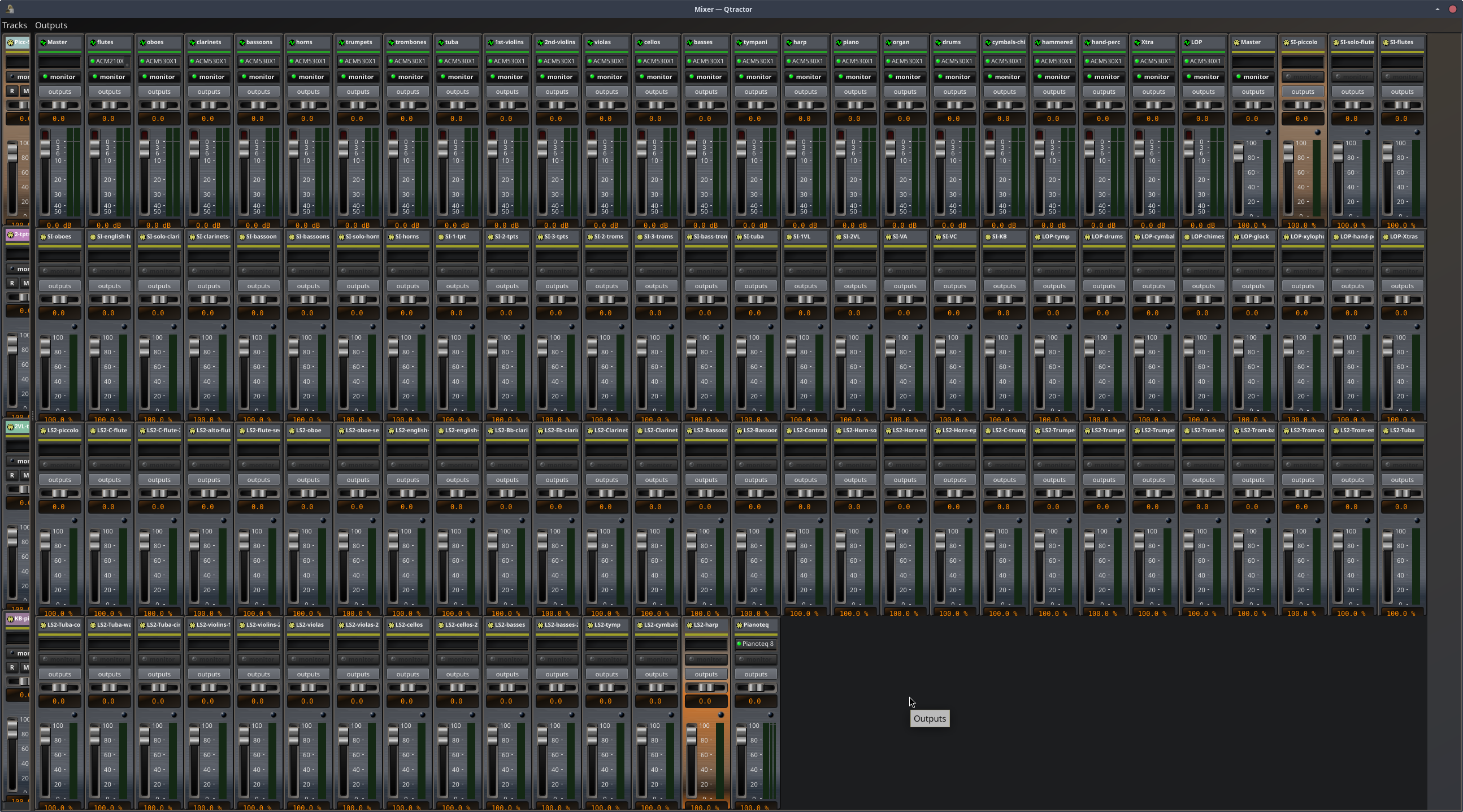
Task: Toggle Record on the Picc track strip
Action: (x=12, y=91)
